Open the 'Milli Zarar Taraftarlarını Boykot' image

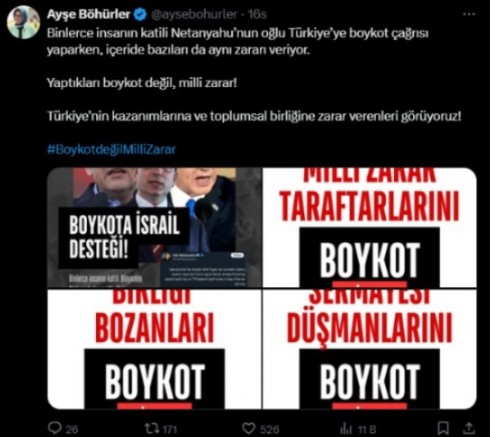click(370, 228)
